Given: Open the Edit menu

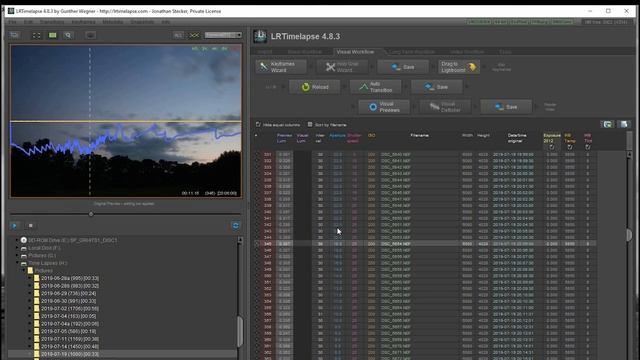Looking at the screenshot, I should (x=28, y=22).
